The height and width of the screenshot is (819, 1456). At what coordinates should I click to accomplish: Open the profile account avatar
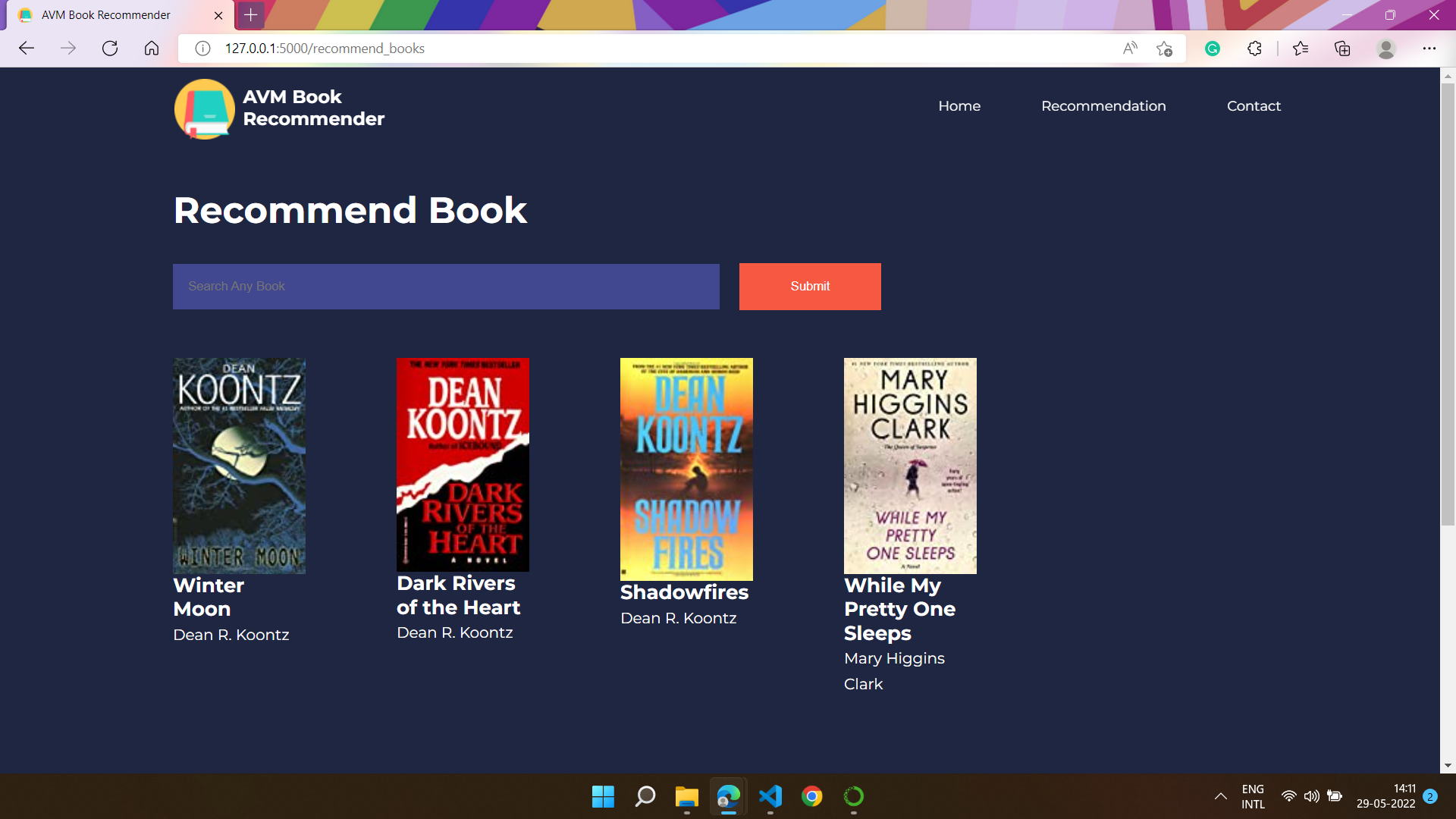click(1386, 49)
